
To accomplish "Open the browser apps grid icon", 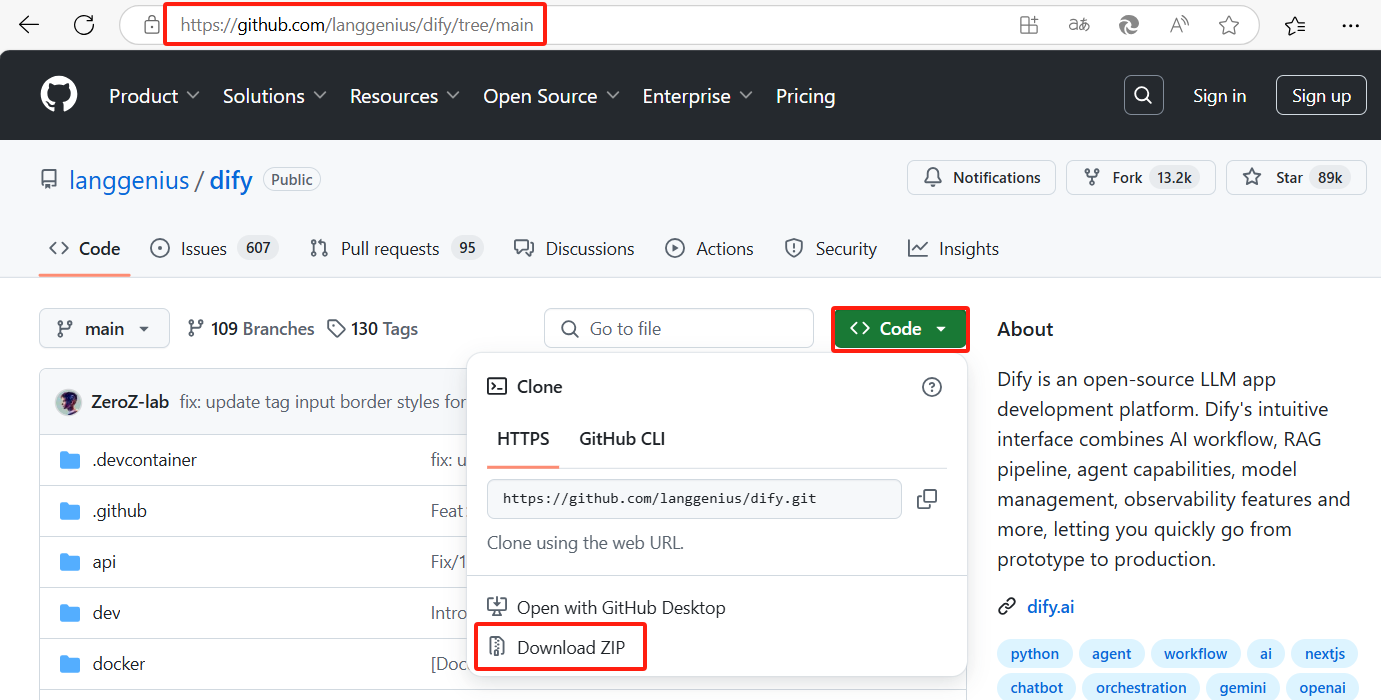I will click(x=1029, y=25).
